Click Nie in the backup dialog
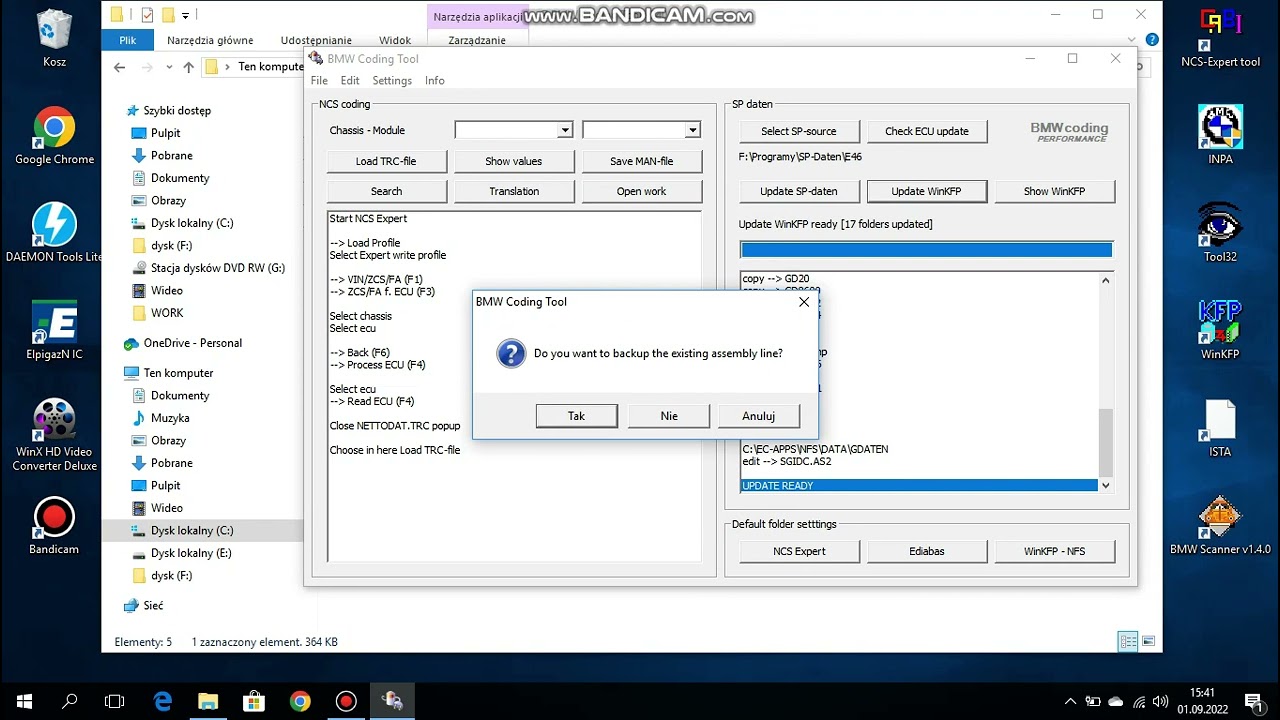Image resolution: width=1280 pixels, height=720 pixels. point(669,416)
